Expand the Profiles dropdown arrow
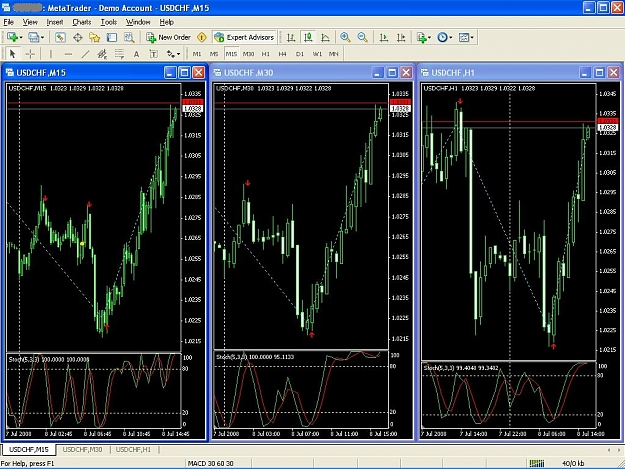Viewport: 625px width, 469px height. (x=42, y=37)
